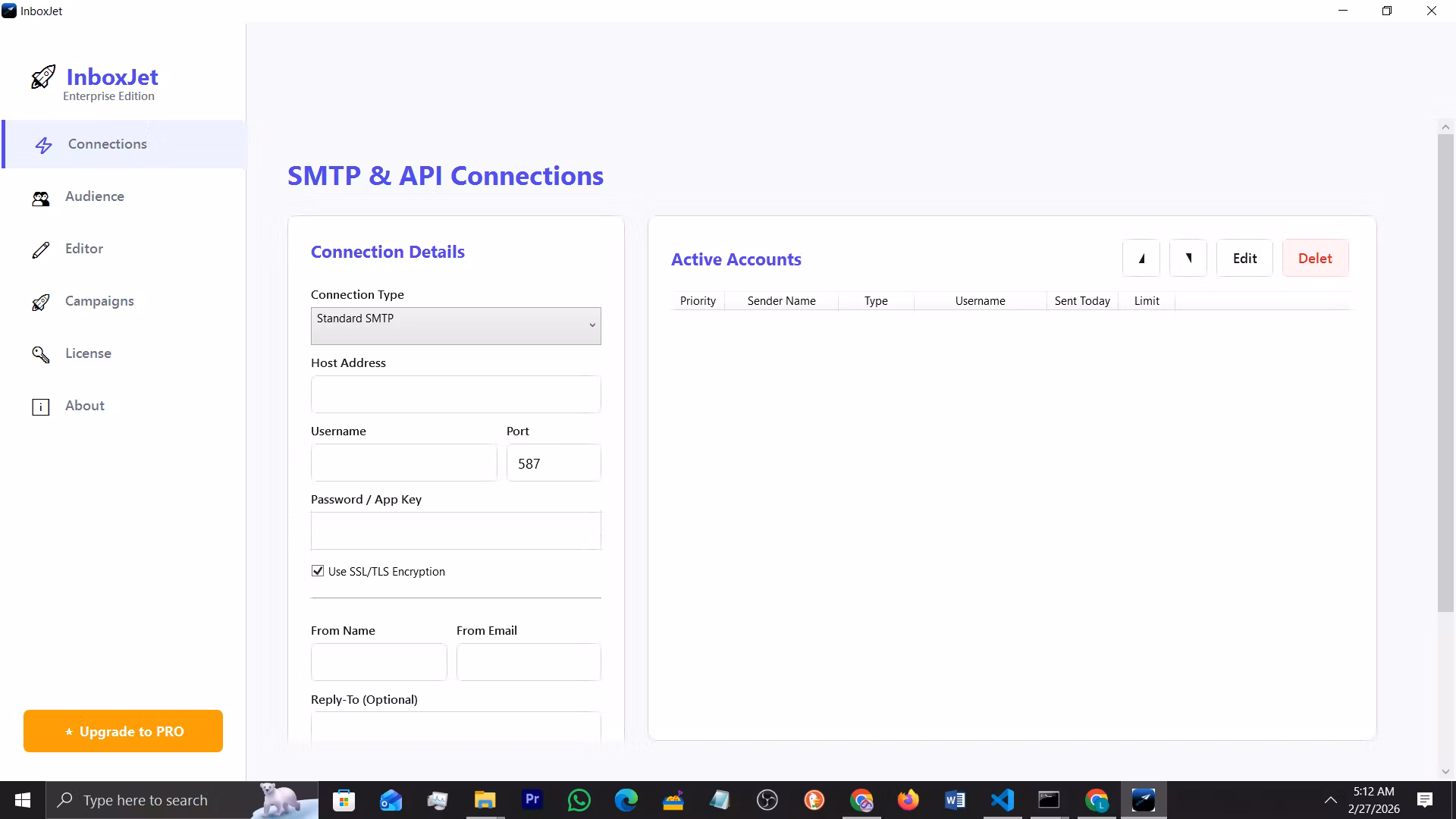The width and height of the screenshot is (1456, 819).
Task: Click the scrollbar down arrow
Action: coord(1445,771)
